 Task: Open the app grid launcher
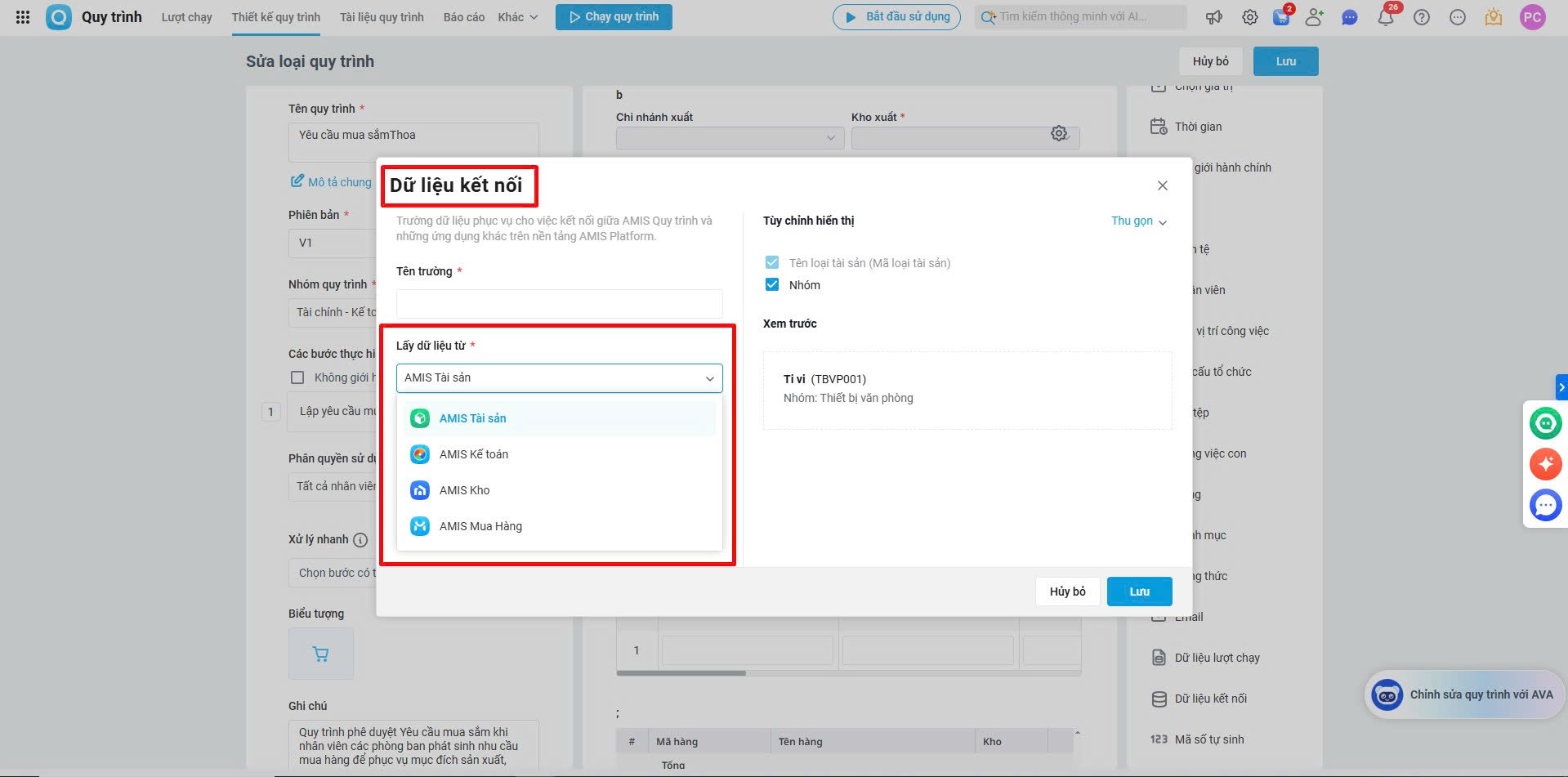tap(23, 17)
